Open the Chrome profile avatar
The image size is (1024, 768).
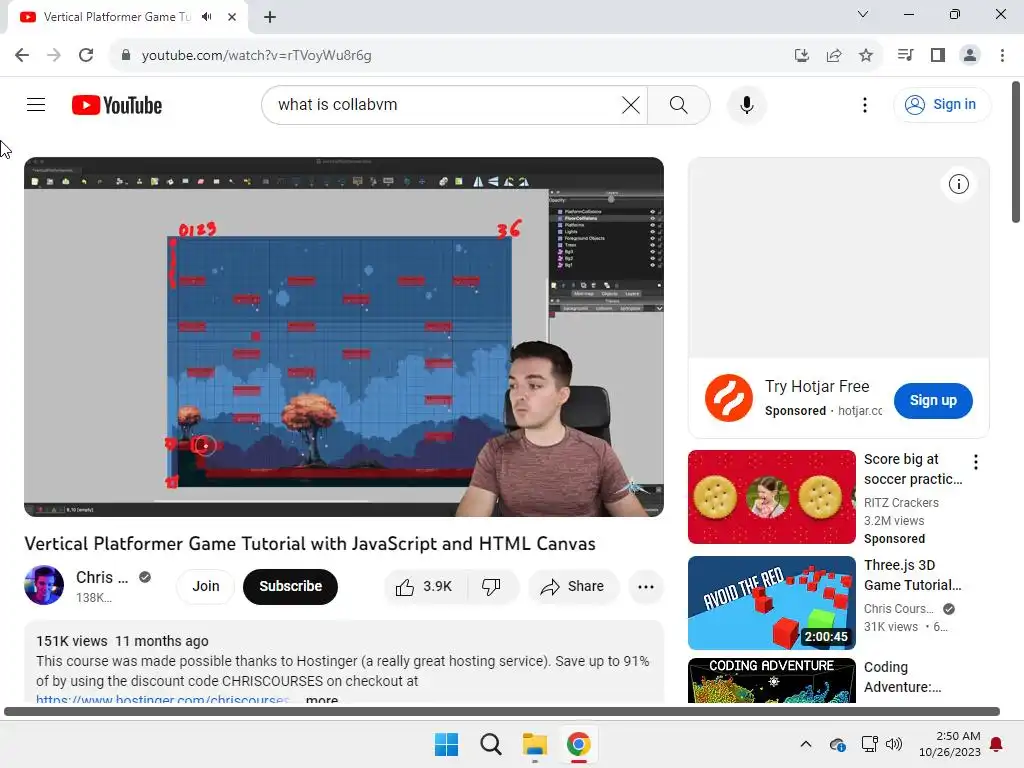point(970,56)
